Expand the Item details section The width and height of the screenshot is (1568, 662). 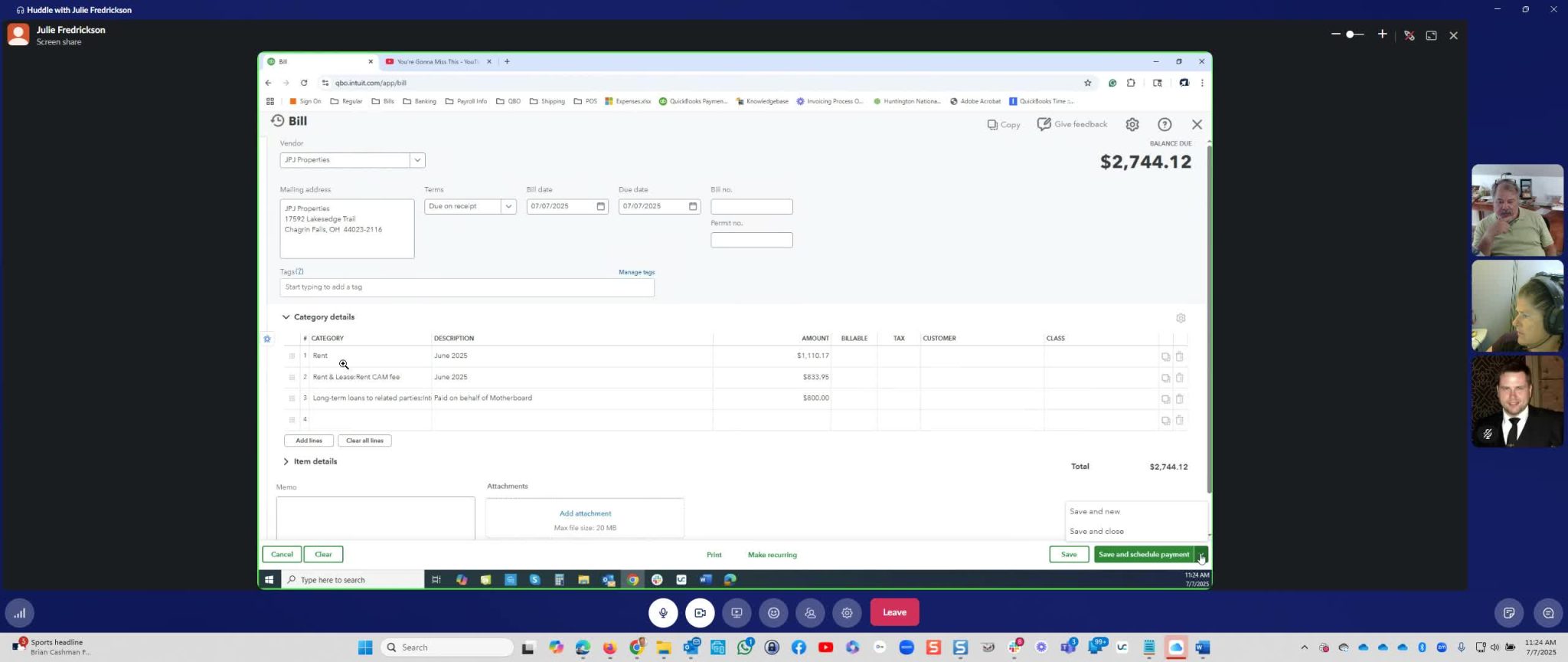pyautogui.click(x=286, y=461)
